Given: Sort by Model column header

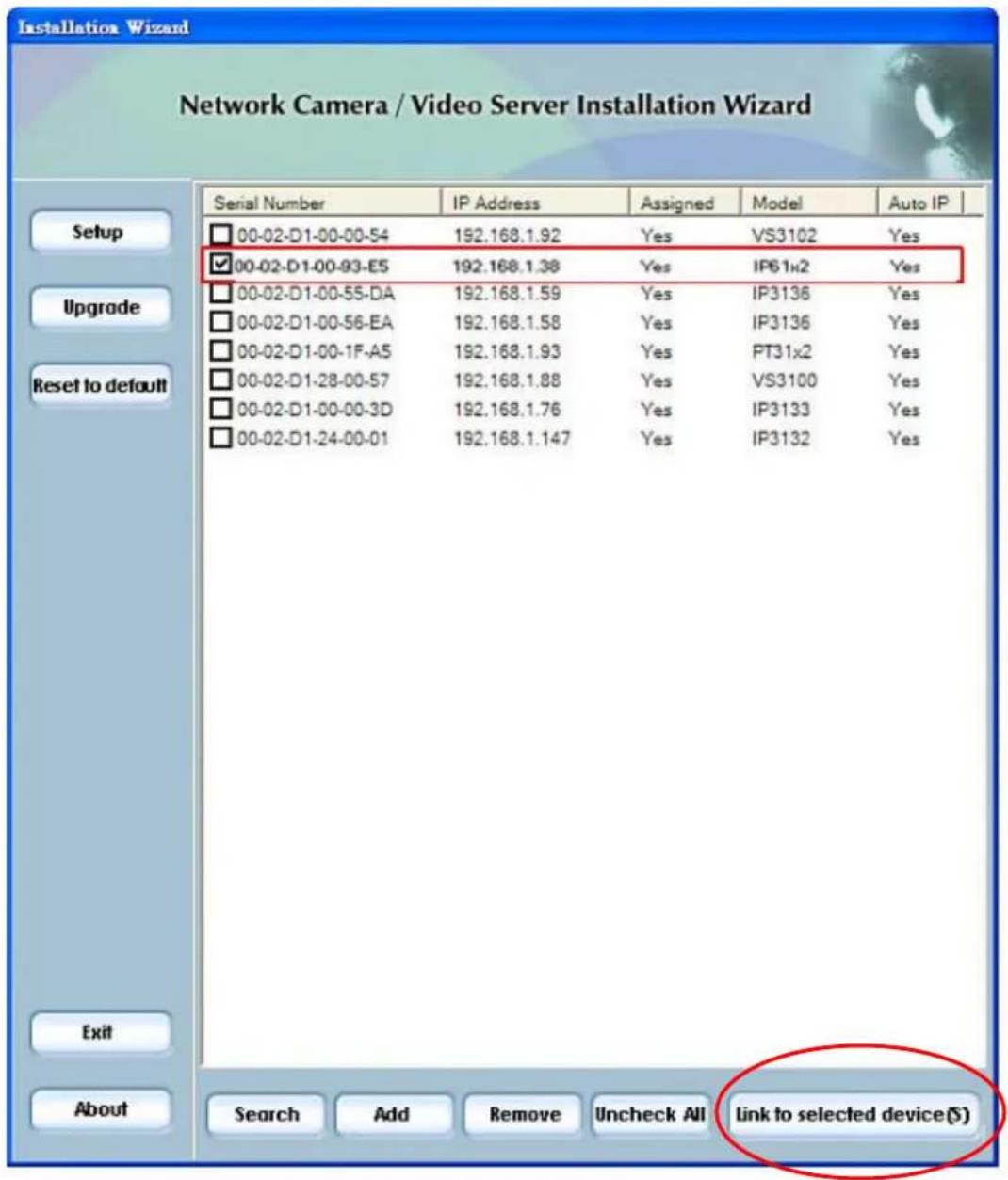Looking at the screenshot, I should pyautogui.click(x=810, y=202).
